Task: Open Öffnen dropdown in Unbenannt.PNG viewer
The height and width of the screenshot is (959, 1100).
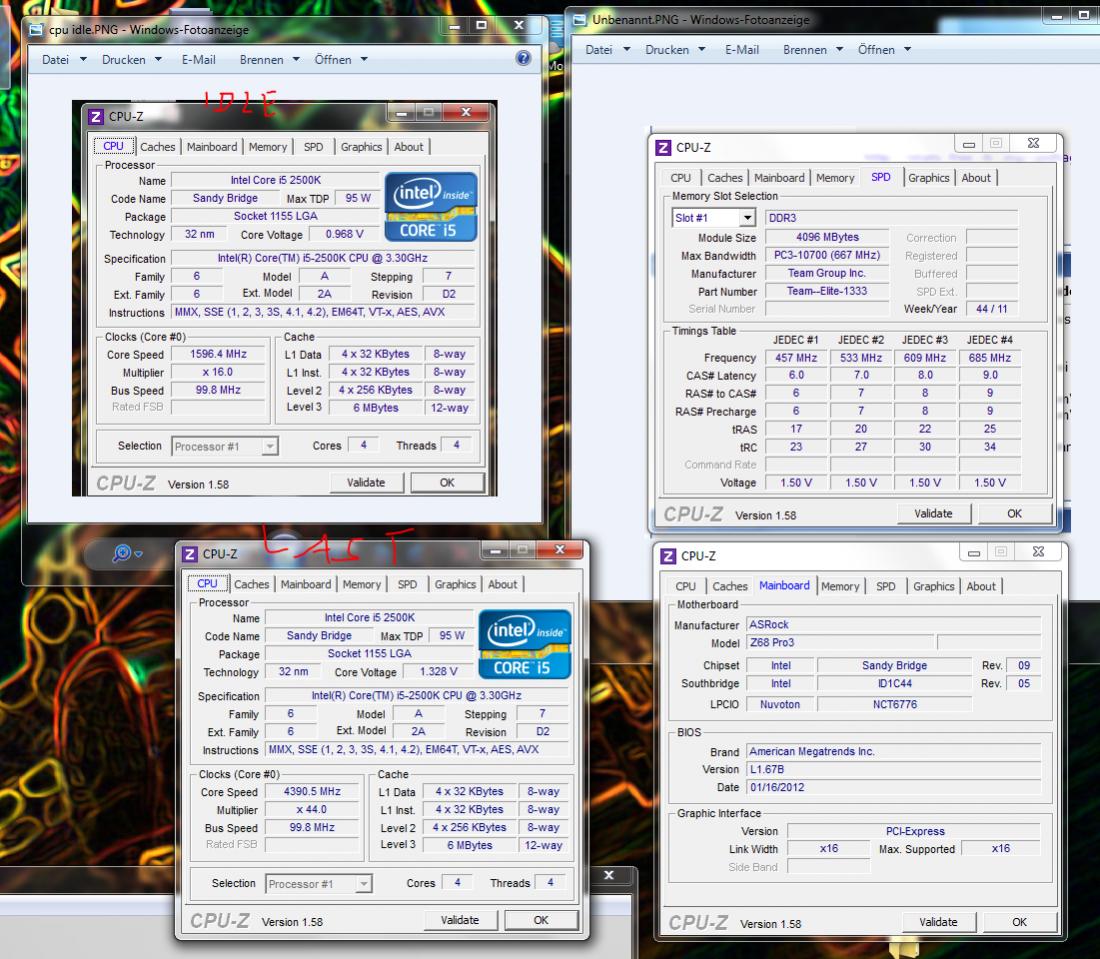Action: point(885,50)
